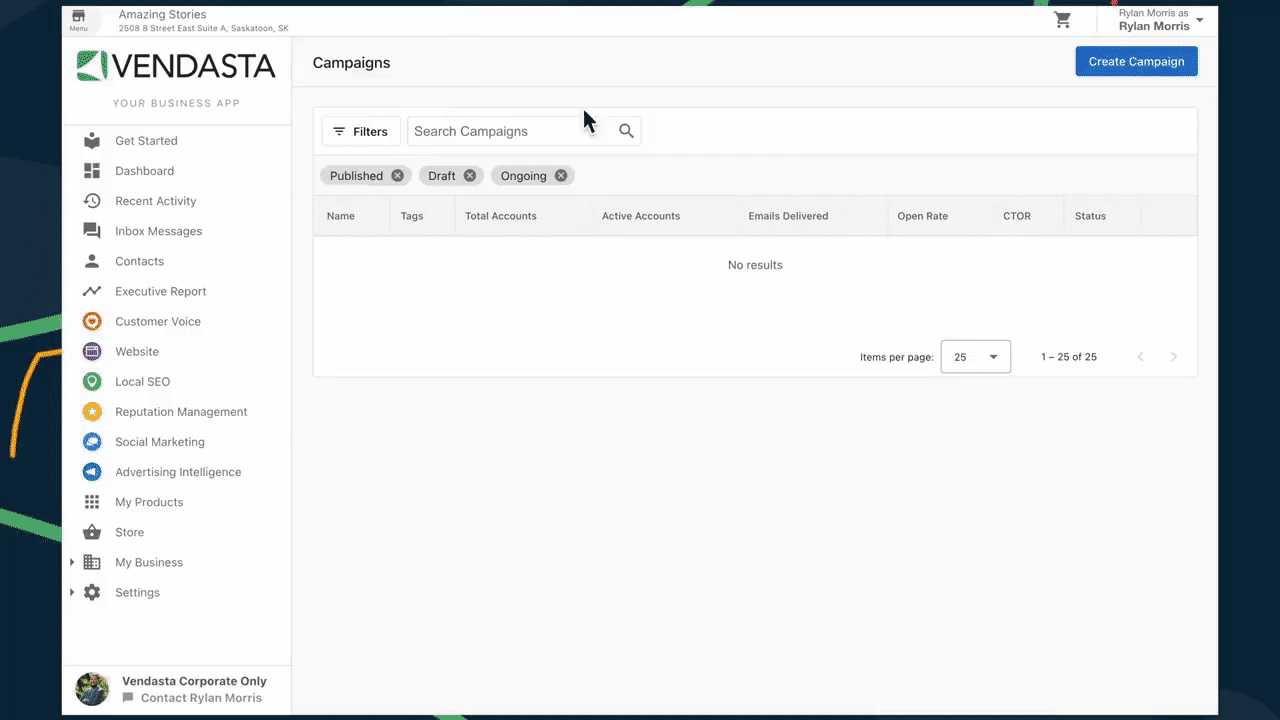Click the search magnifier icon
The image size is (1280, 720).
(626, 131)
